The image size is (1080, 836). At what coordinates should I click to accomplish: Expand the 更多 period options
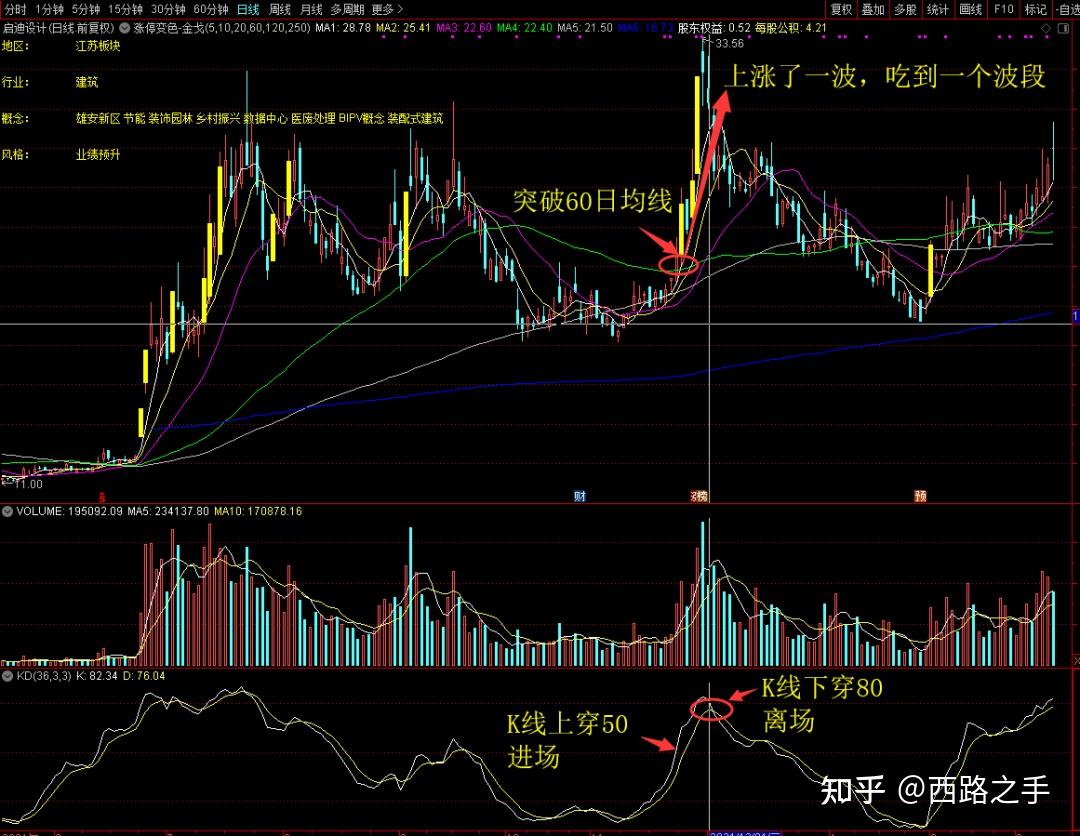(387, 9)
